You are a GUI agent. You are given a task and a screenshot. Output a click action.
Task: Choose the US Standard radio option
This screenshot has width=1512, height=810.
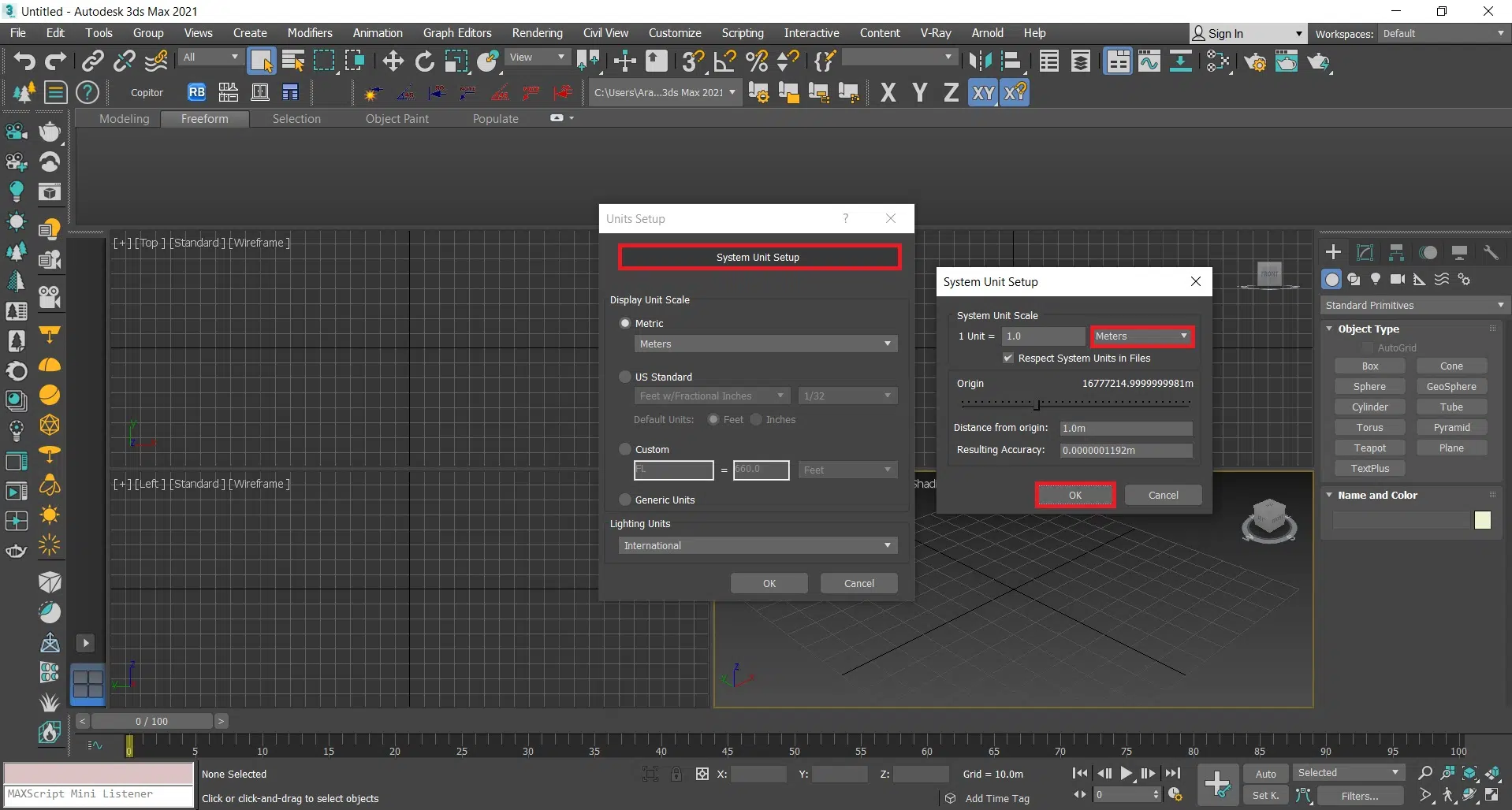(x=625, y=377)
